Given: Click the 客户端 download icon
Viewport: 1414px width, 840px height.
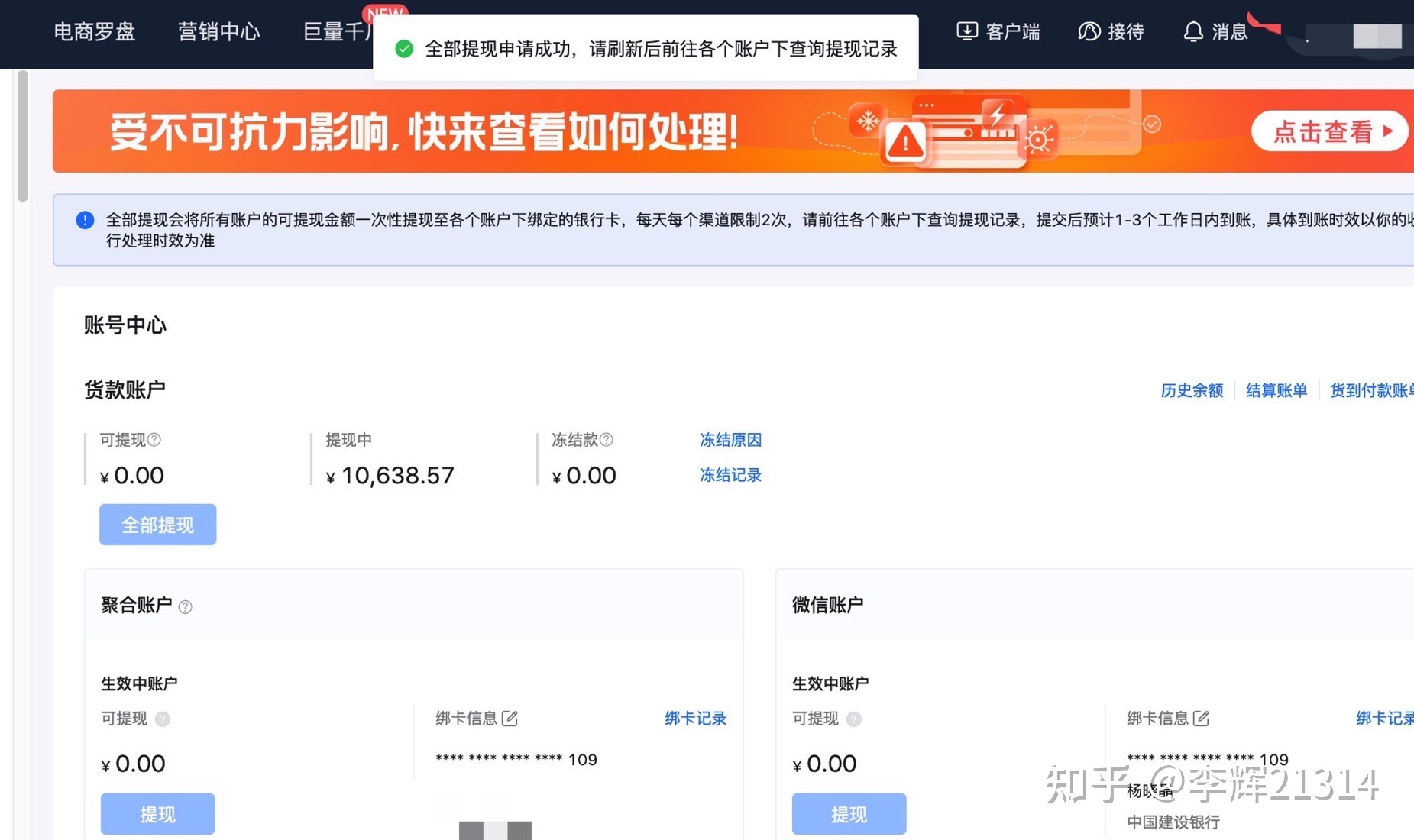Looking at the screenshot, I should [x=967, y=31].
